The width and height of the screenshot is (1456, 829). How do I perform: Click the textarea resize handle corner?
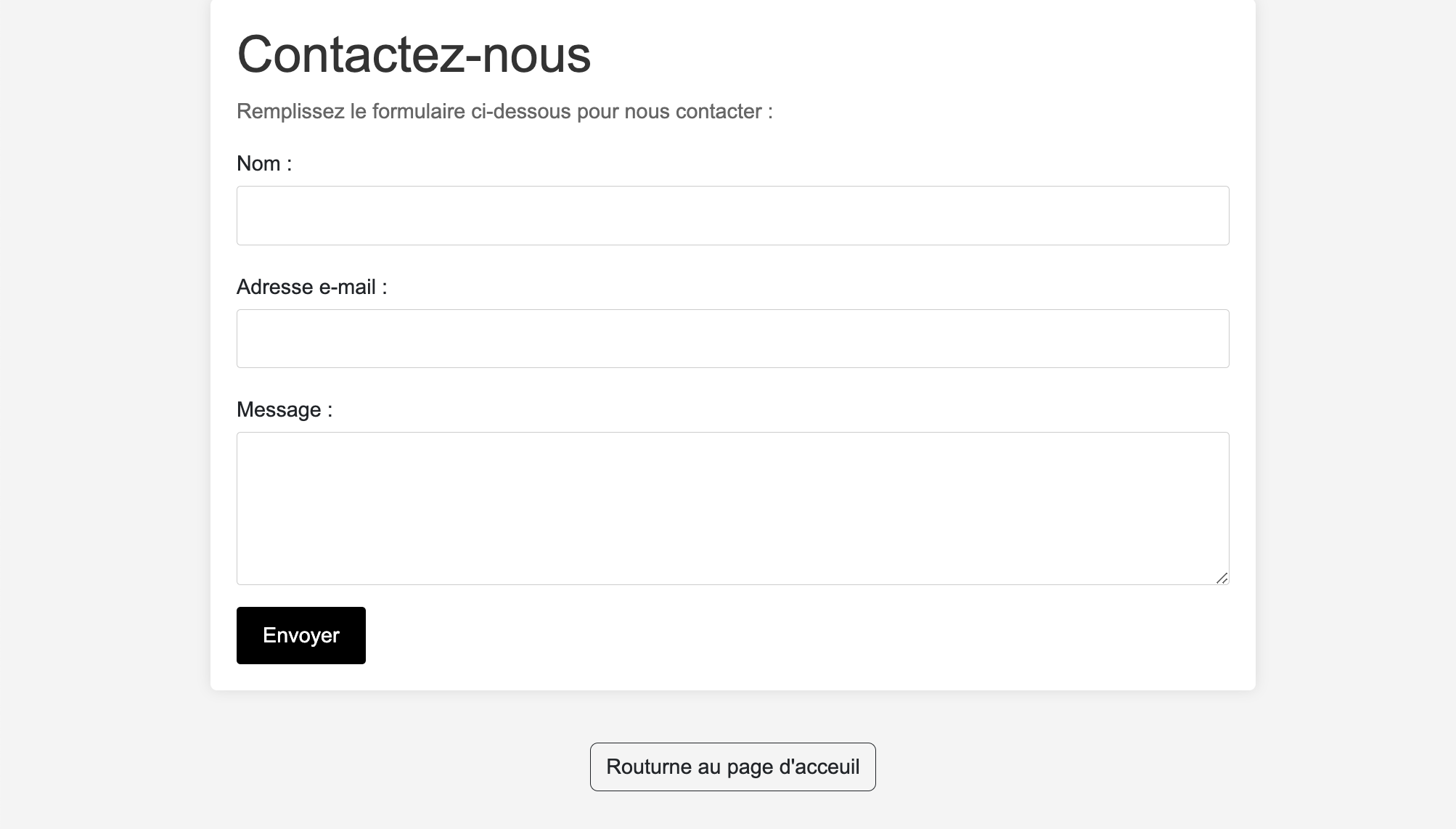[1222, 578]
